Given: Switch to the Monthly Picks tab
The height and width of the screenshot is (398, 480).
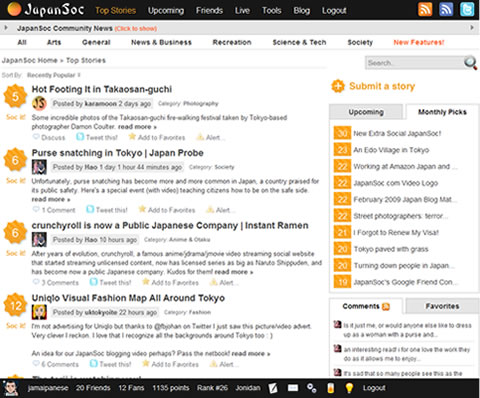Looking at the screenshot, I should [442, 112].
